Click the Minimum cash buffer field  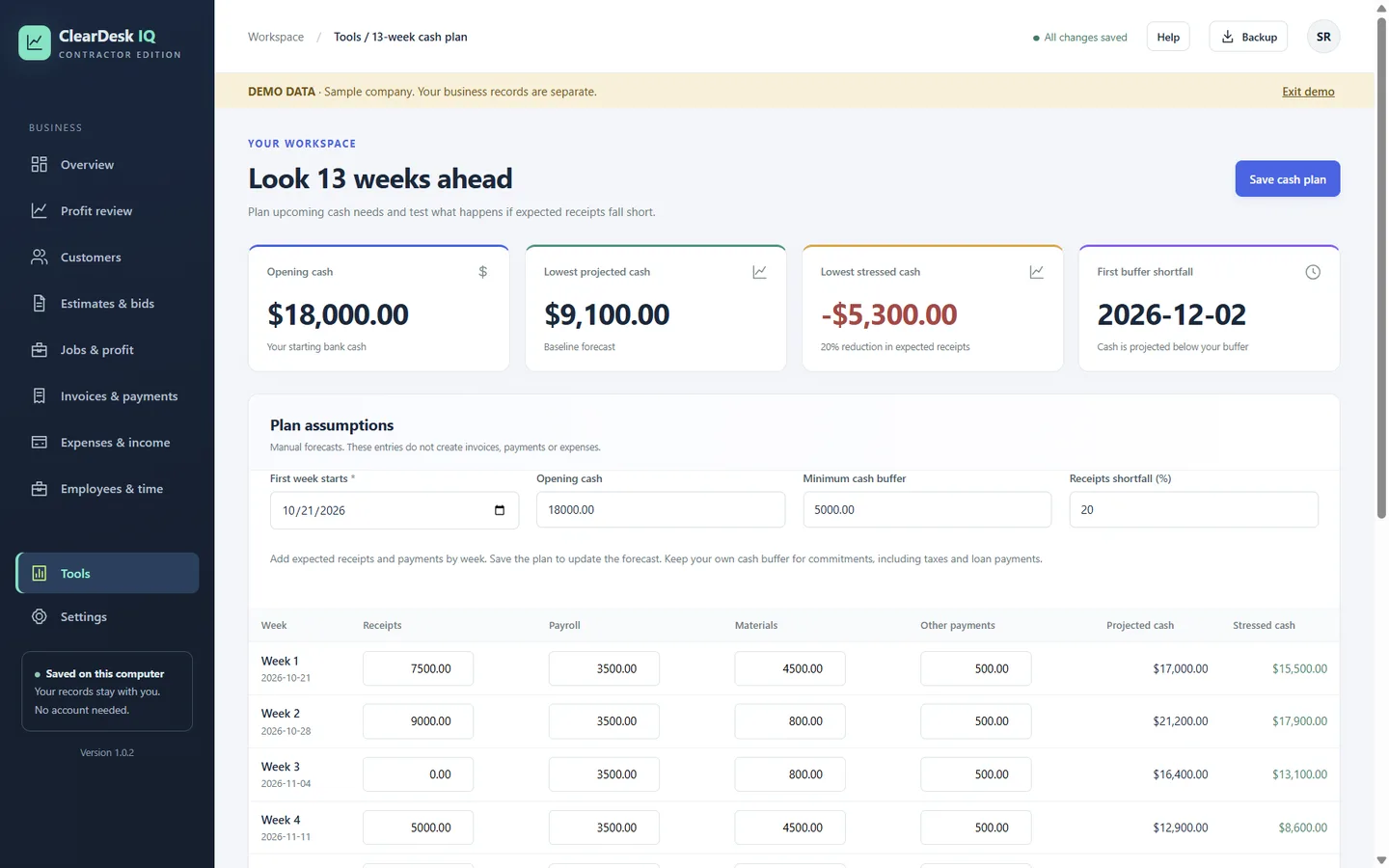coord(927,509)
